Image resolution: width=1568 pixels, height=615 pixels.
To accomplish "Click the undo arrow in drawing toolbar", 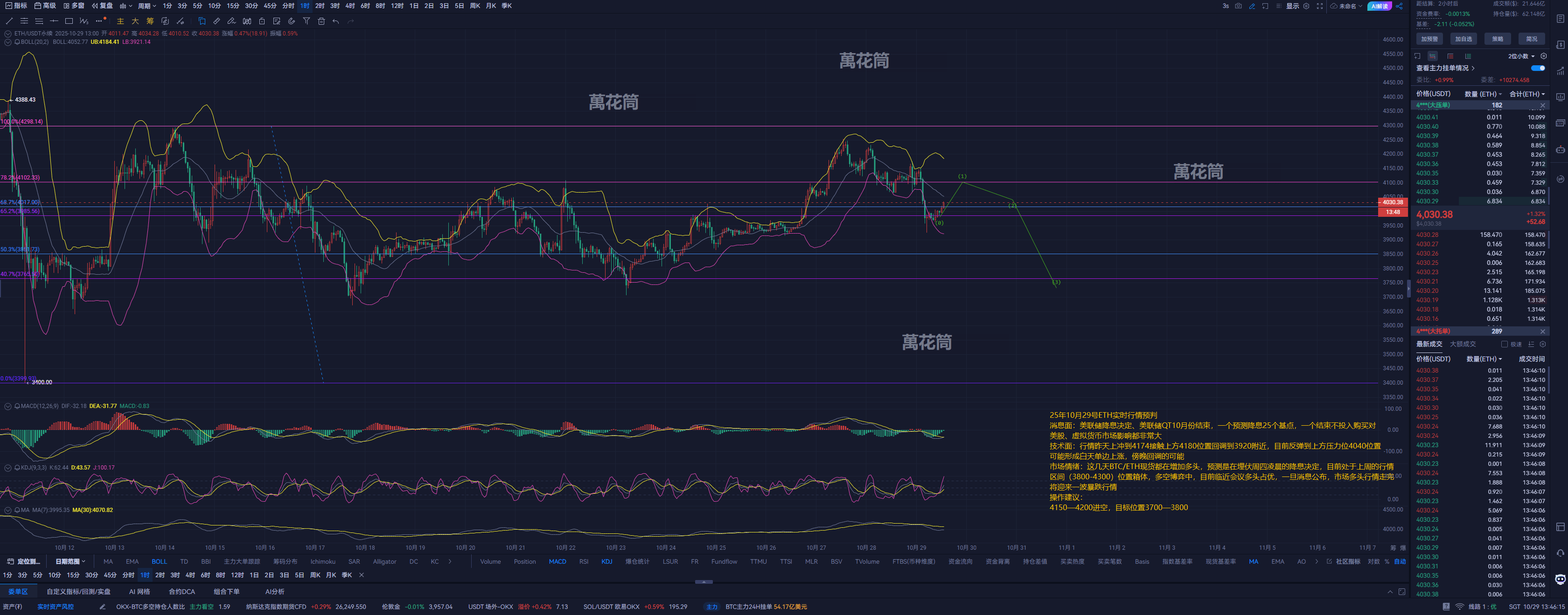I will (x=336, y=21).
